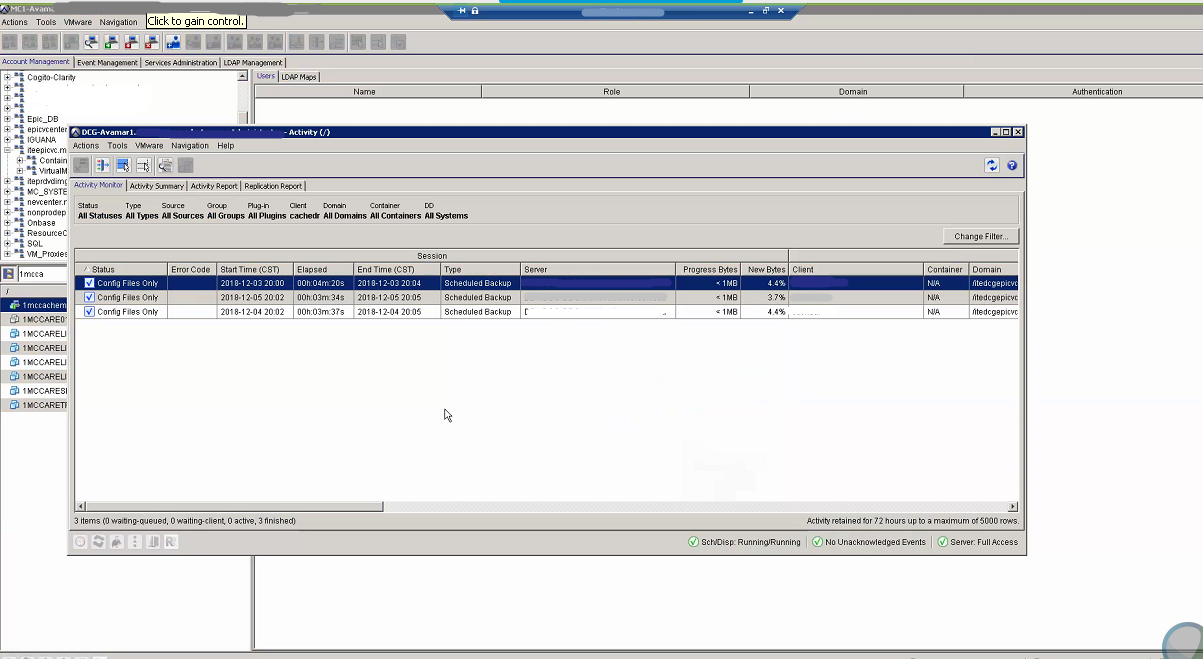
Task: Select the new client icon in the main toolbar
Action: coord(111,42)
